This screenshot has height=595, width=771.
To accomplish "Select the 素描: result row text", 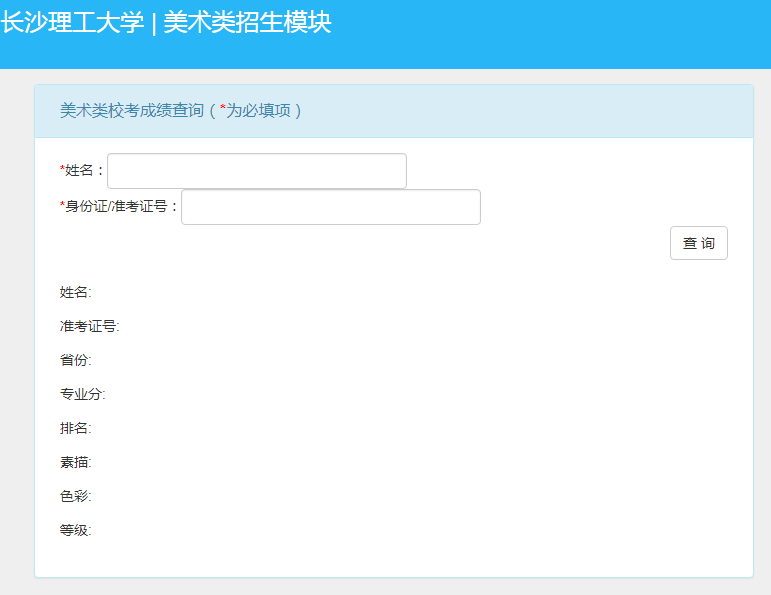I will [76, 462].
